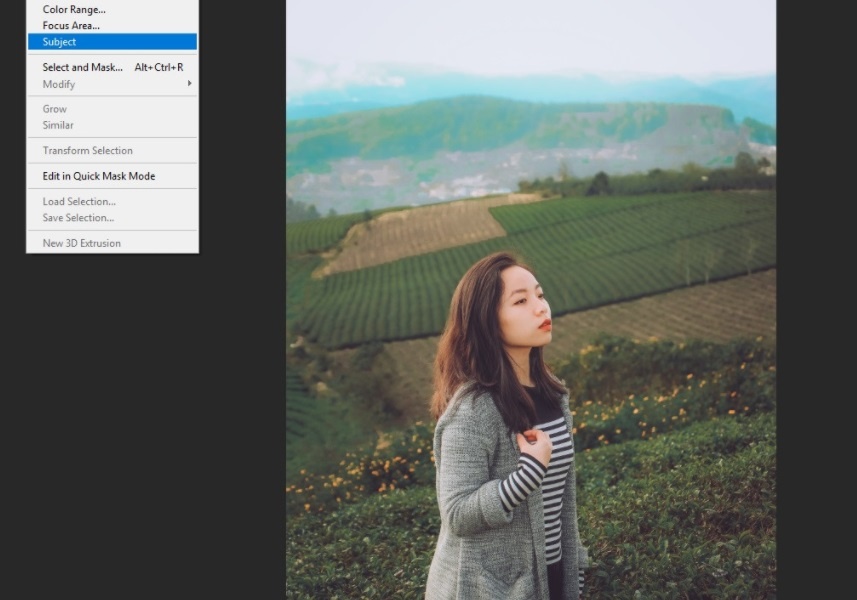857x600 pixels.
Task: Open the Load Selection dialog
Action: (79, 201)
